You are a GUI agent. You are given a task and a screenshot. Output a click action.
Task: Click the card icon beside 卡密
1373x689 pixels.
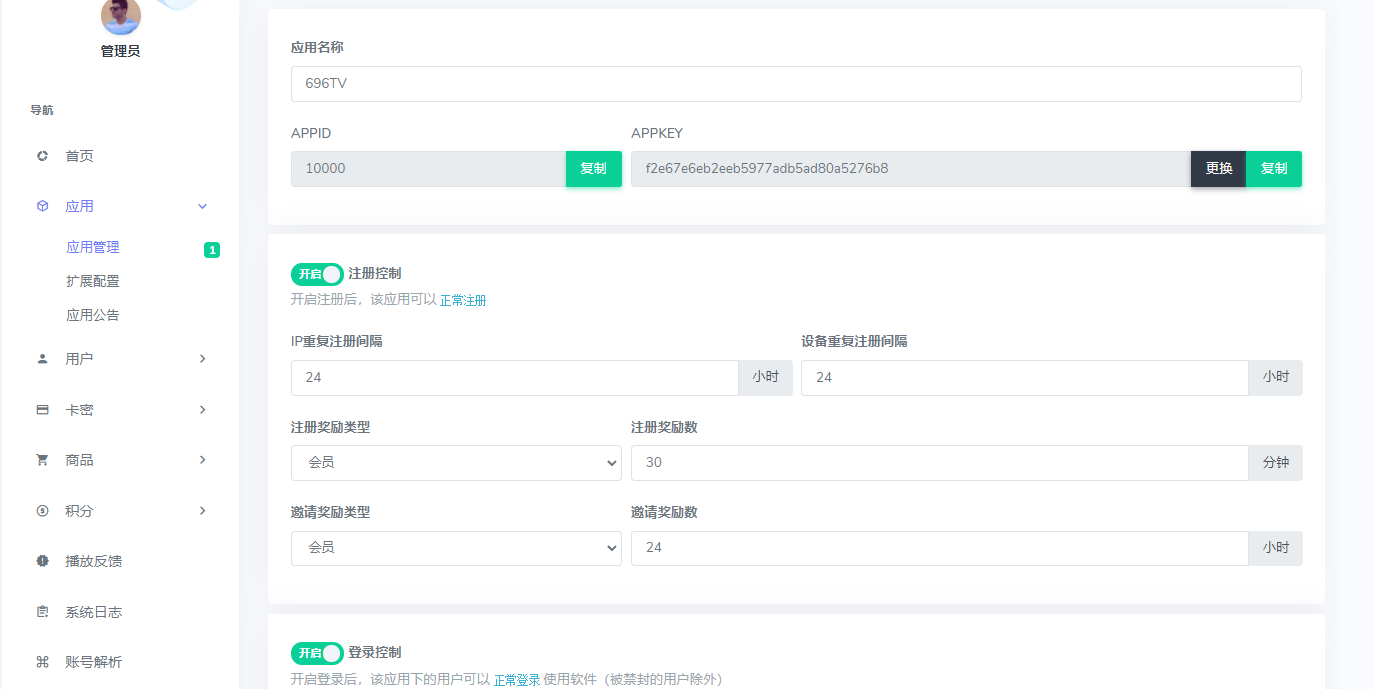pos(42,410)
